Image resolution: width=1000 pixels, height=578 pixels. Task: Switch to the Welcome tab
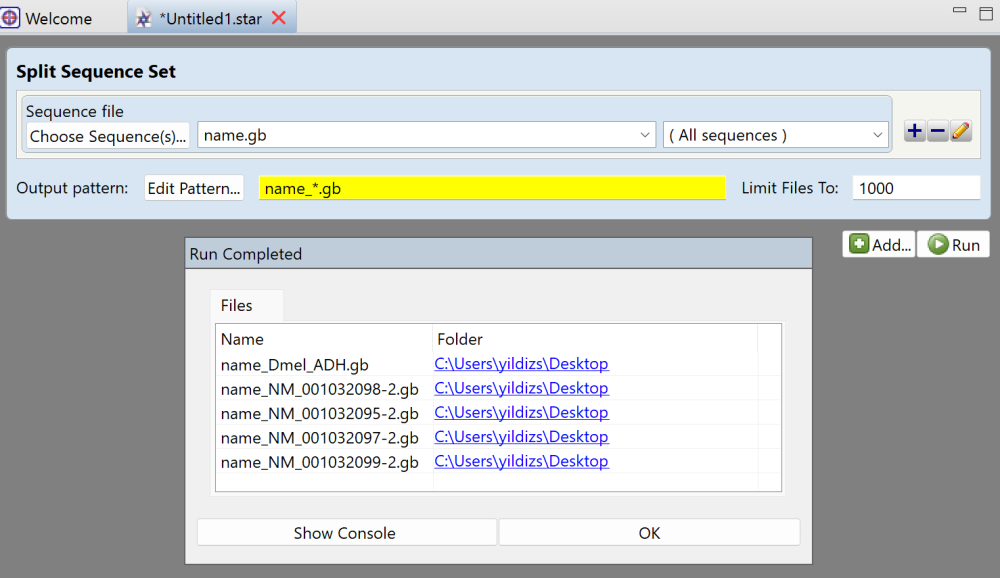coord(55,17)
